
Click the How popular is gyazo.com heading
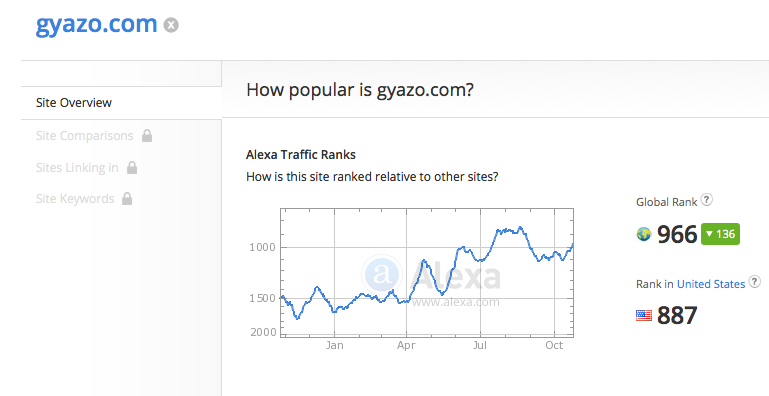point(360,90)
